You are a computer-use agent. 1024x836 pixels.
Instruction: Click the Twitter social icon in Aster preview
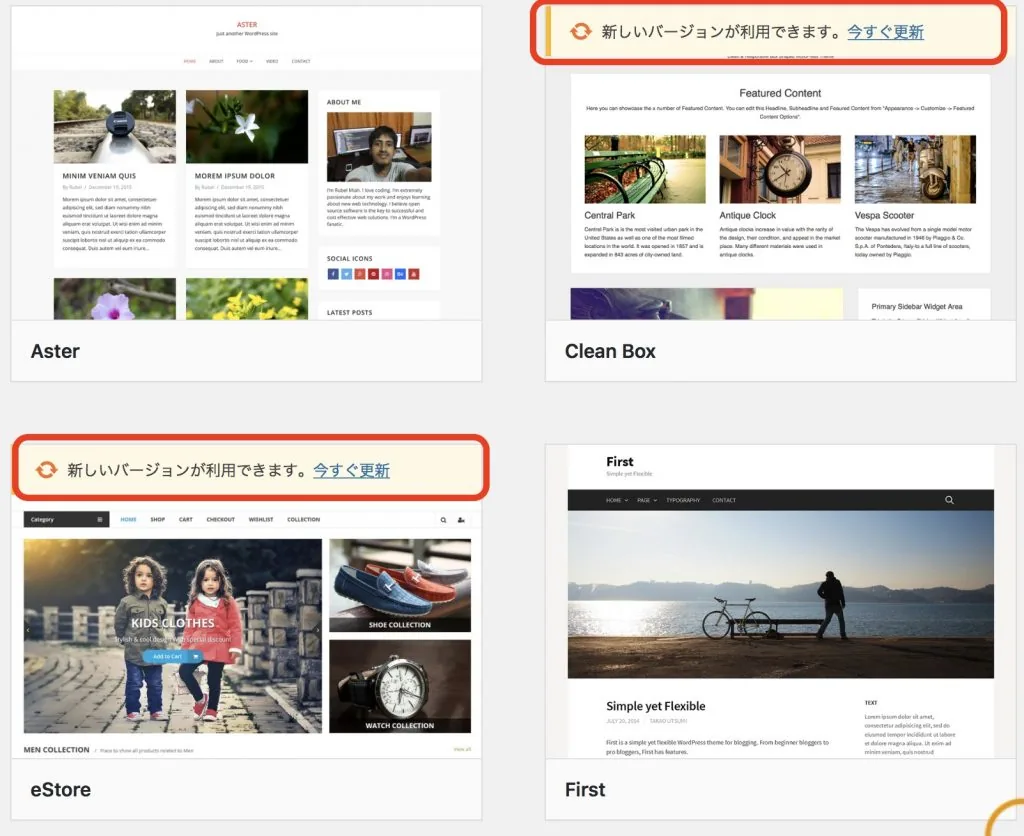coord(346,274)
